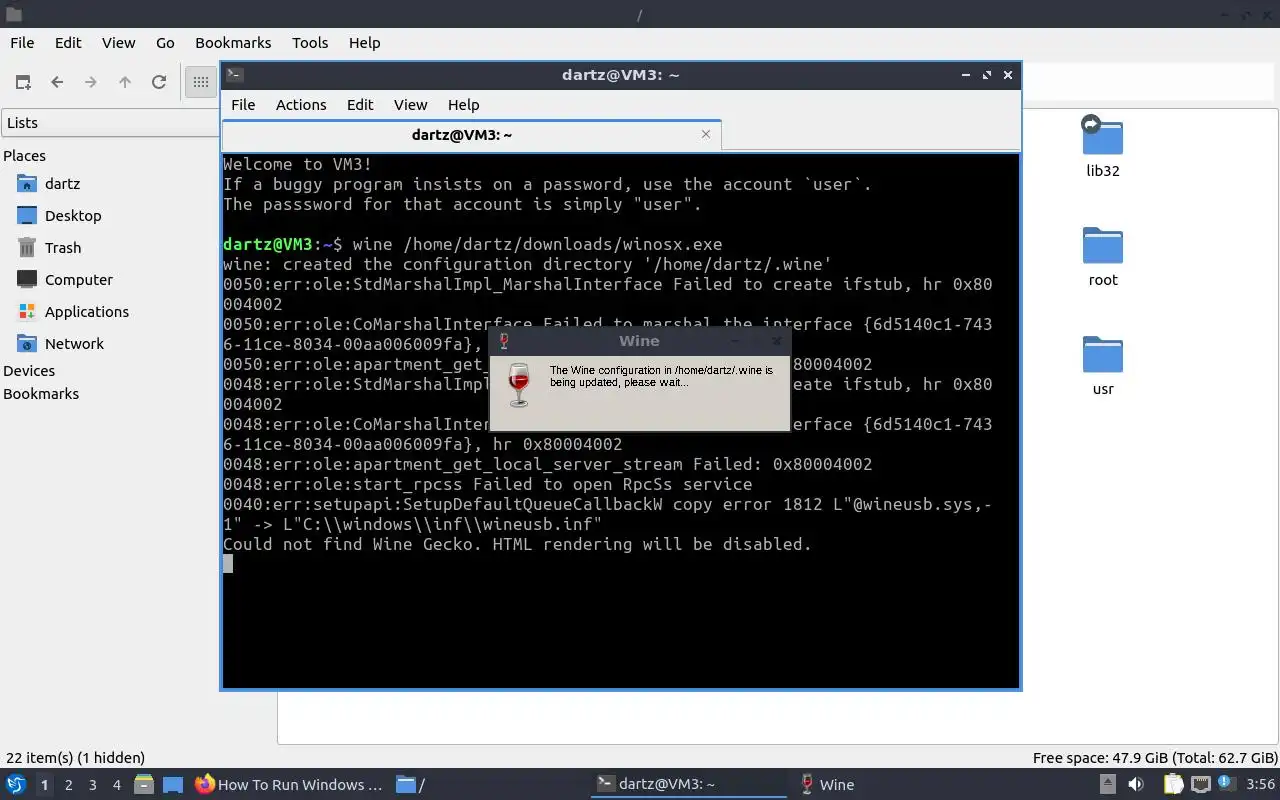Click the 22 item(s) status bar text
Viewport: 1280px width, 800px height.
[x=75, y=758]
